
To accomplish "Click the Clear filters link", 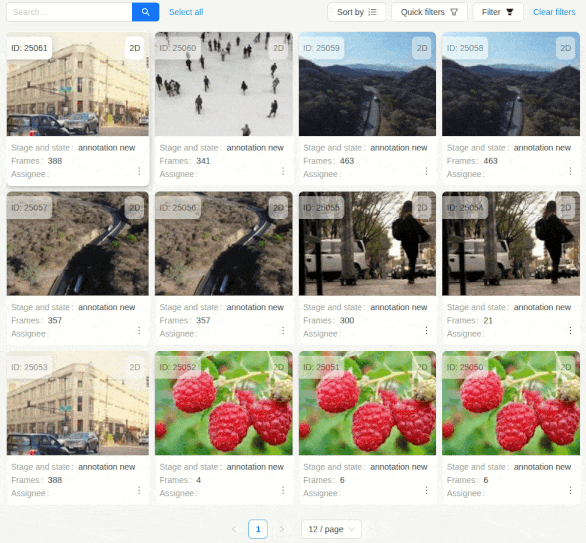I will coord(554,12).
